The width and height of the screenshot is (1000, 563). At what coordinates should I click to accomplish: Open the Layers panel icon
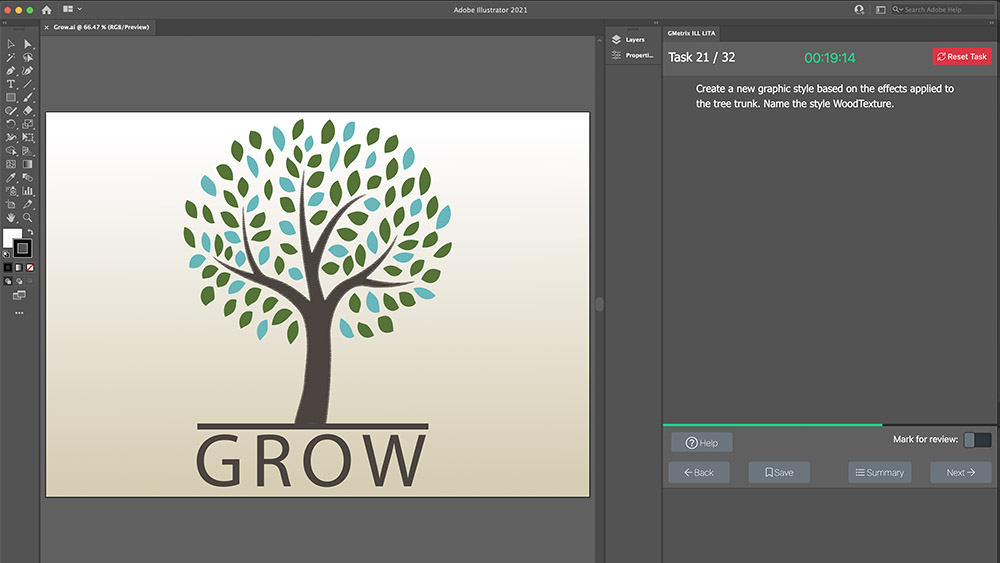tap(617, 39)
